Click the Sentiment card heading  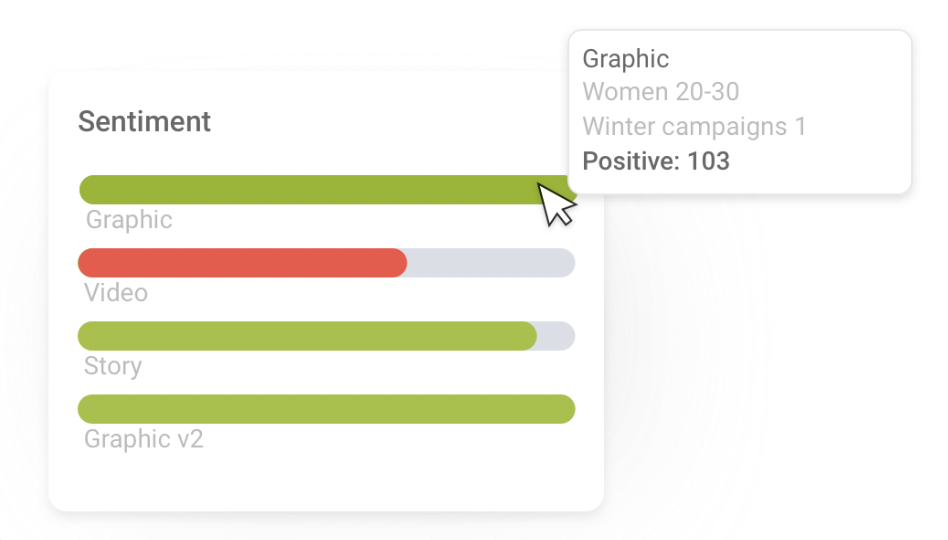[144, 122]
